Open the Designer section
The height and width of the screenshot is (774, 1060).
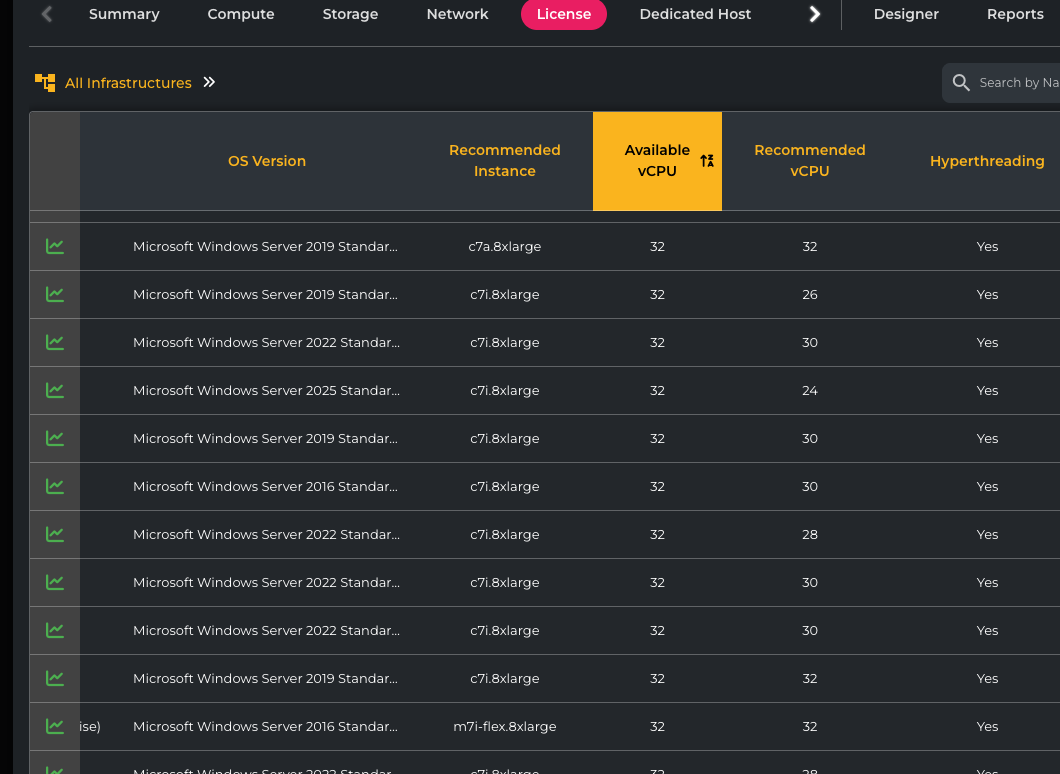point(906,14)
